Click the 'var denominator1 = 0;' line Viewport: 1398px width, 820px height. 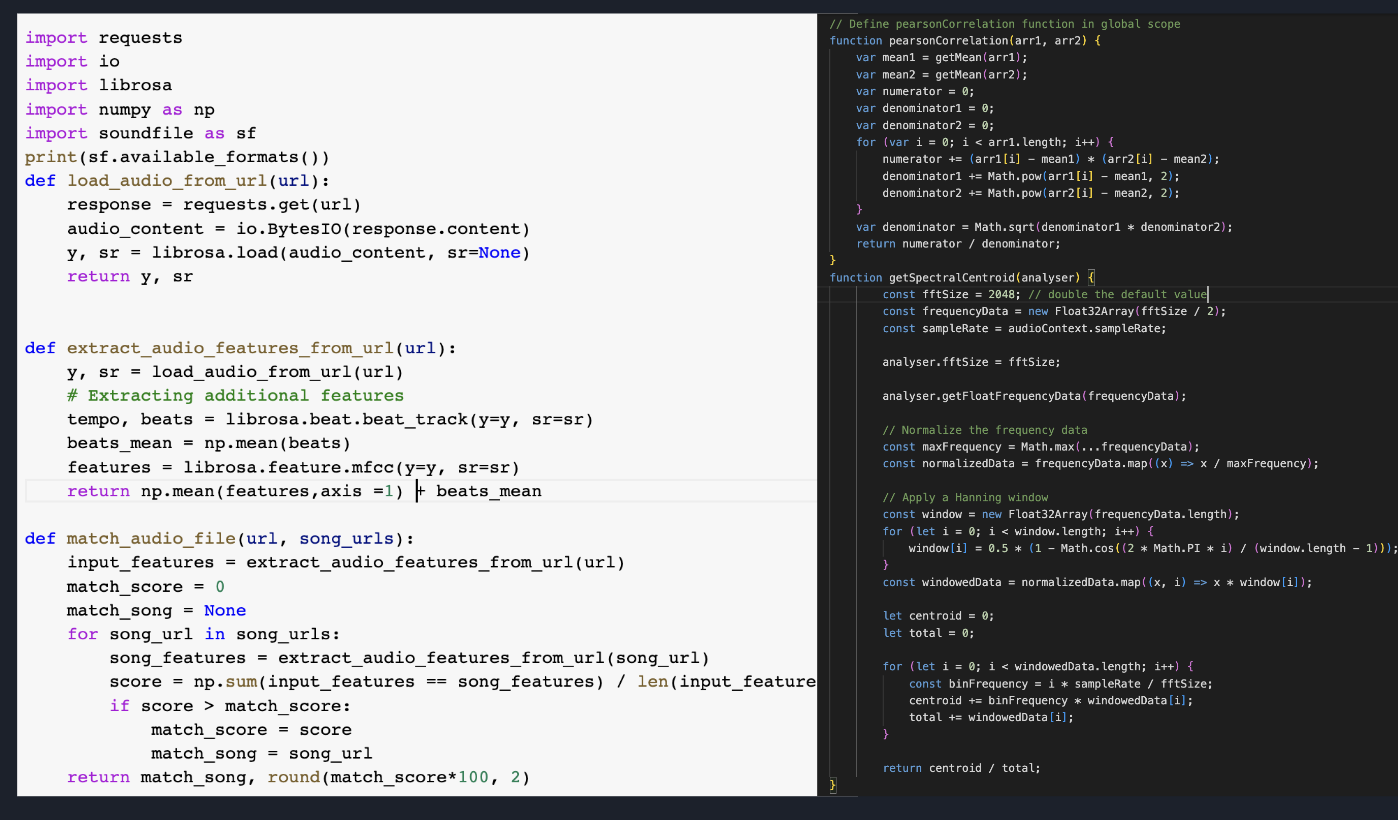(x=925, y=108)
